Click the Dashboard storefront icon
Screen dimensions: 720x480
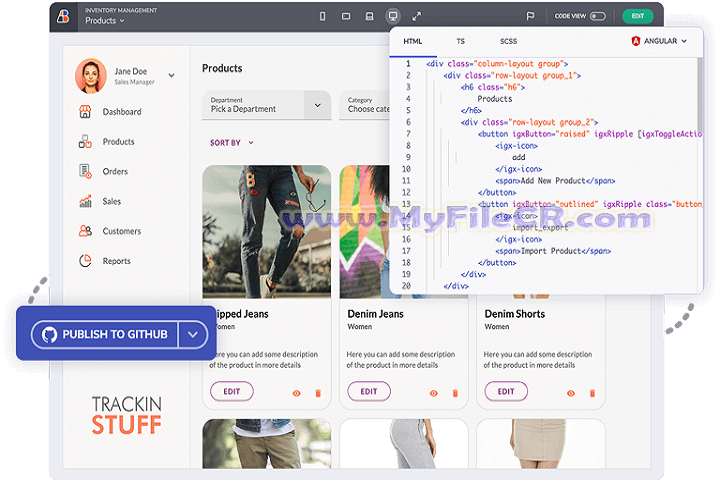pos(85,112)
